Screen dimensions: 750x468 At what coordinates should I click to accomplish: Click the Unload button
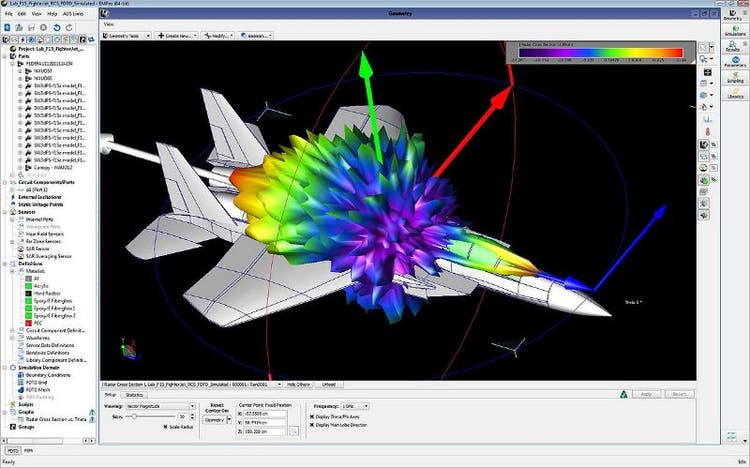pyautogui.click(x=329, y=383)
